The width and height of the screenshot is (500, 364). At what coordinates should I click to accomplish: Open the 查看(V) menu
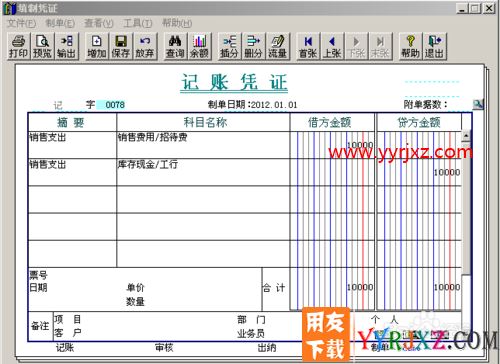(99, 23)
